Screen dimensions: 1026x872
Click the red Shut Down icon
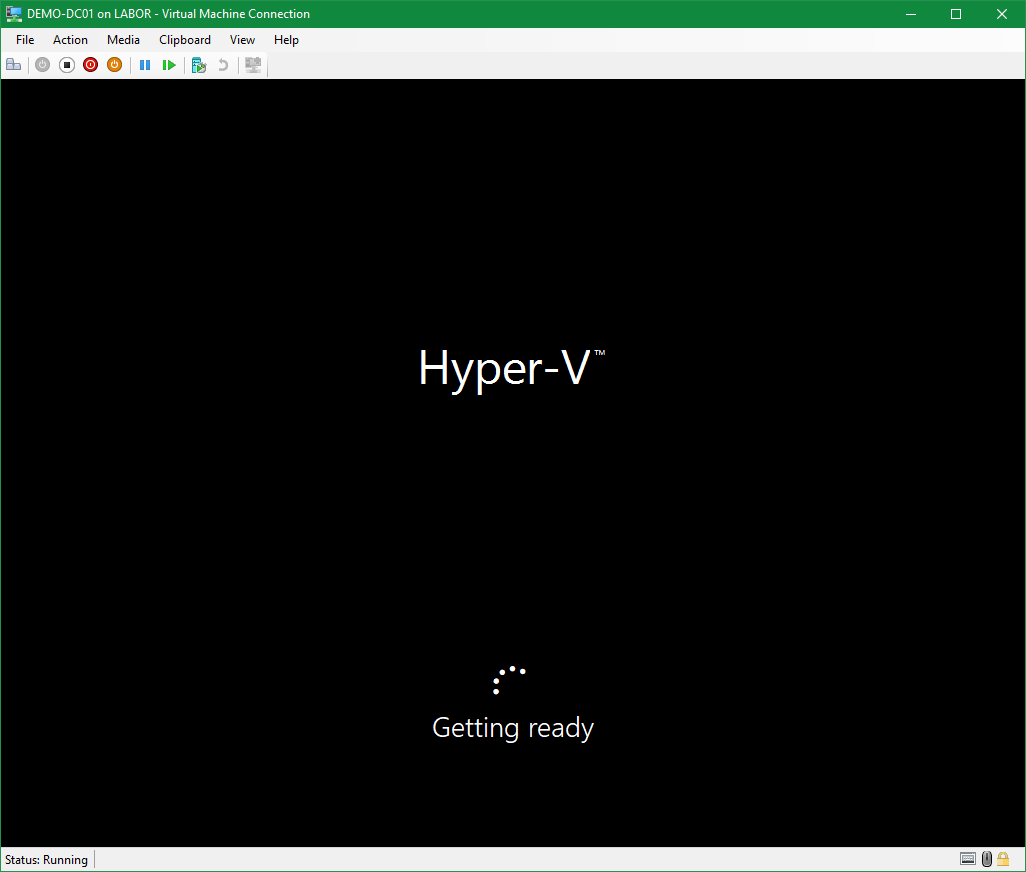91,65
